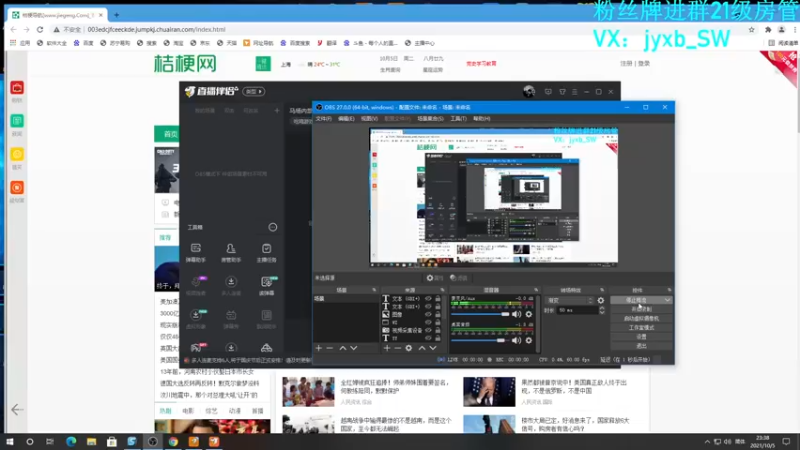
Task: Open Microsoft Edge from taskbar
Action: click(71, 441)
